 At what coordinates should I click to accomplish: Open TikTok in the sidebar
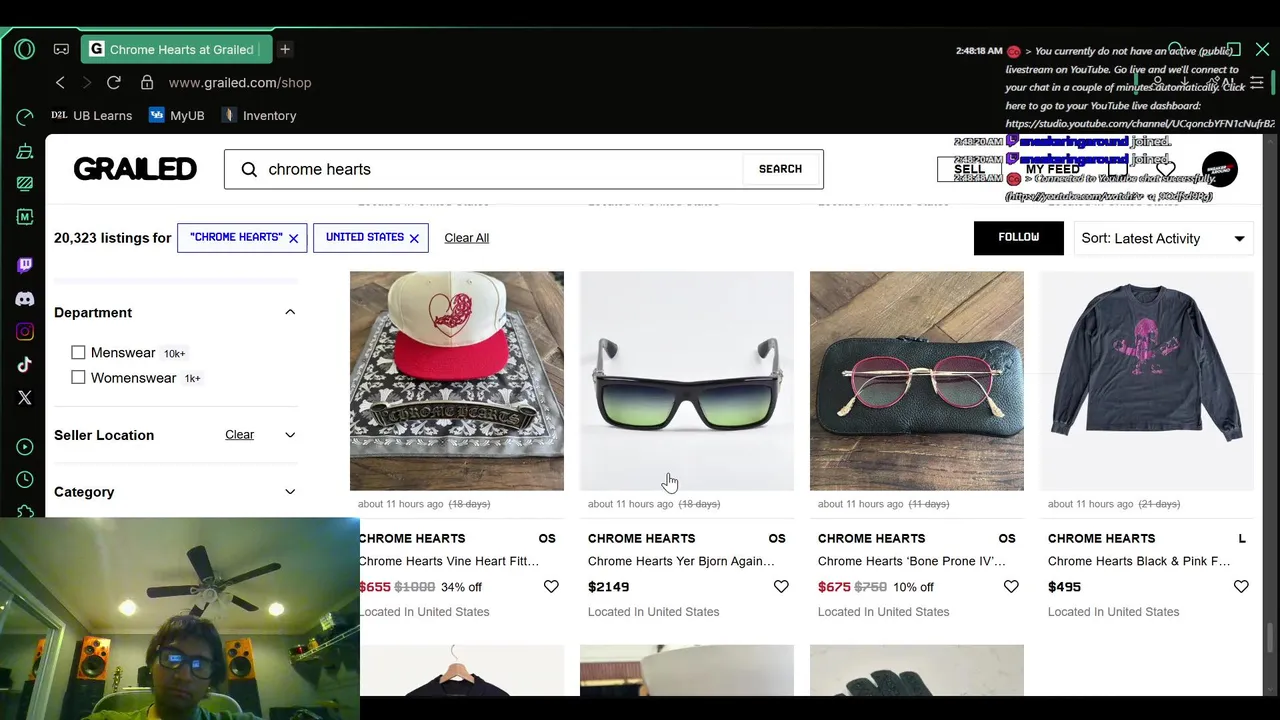(x=25, y=365)
